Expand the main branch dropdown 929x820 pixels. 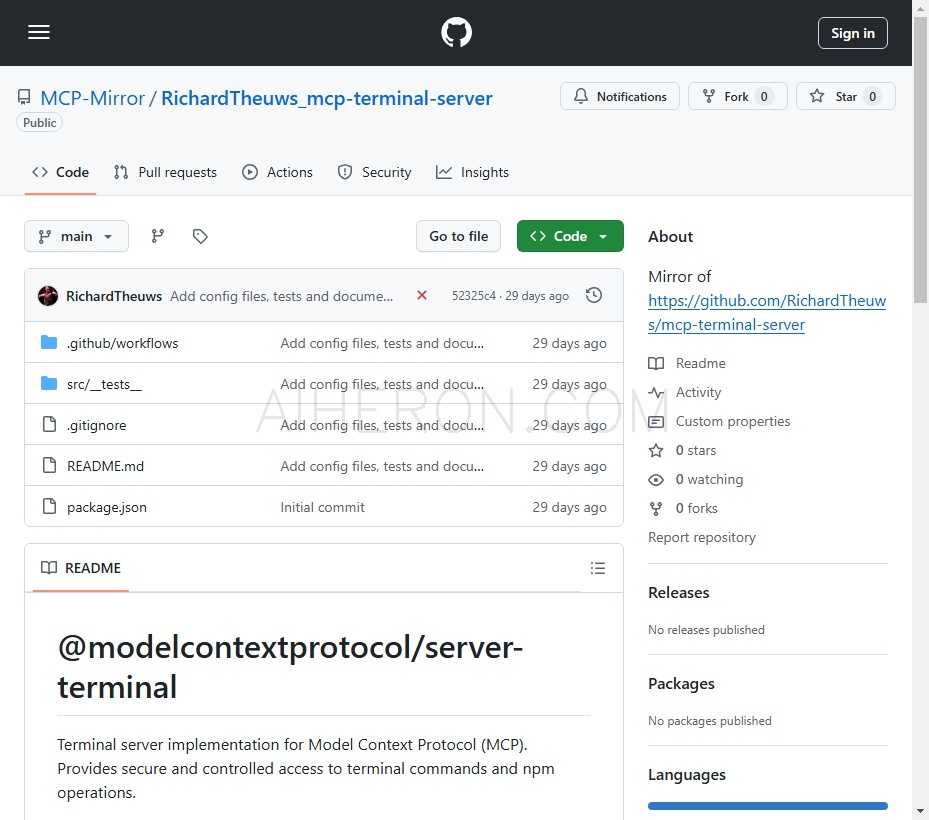[x=76, y=236]
